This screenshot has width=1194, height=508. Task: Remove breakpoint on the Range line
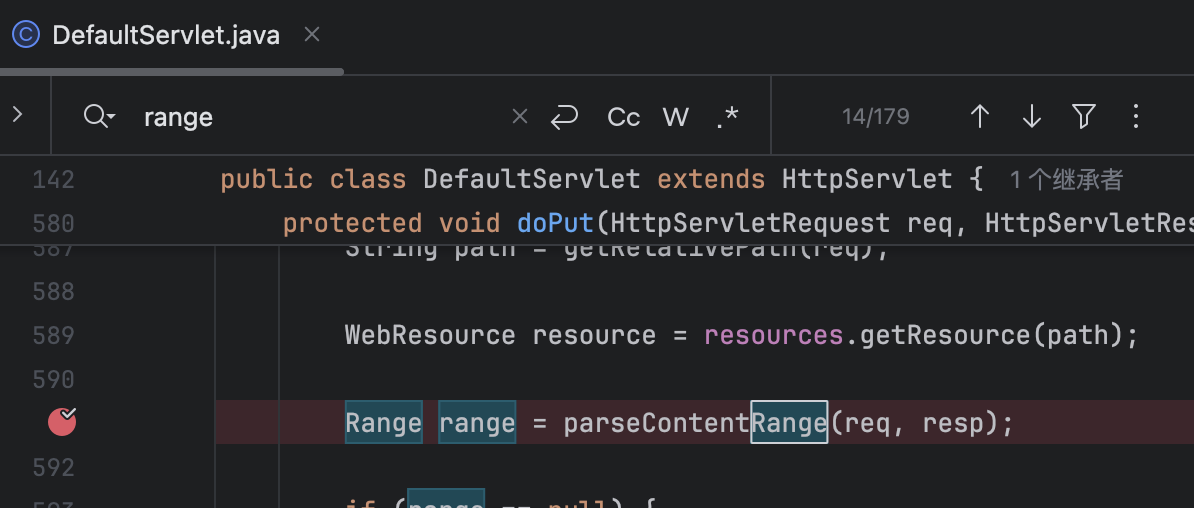(62, 423)
